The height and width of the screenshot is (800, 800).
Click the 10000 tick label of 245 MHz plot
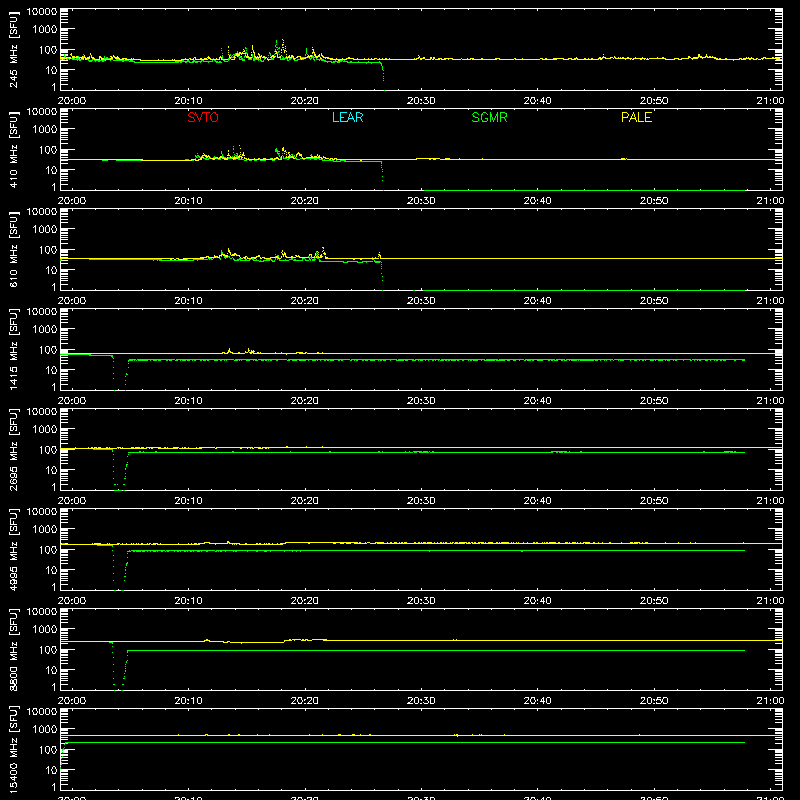tap(42, 12)
